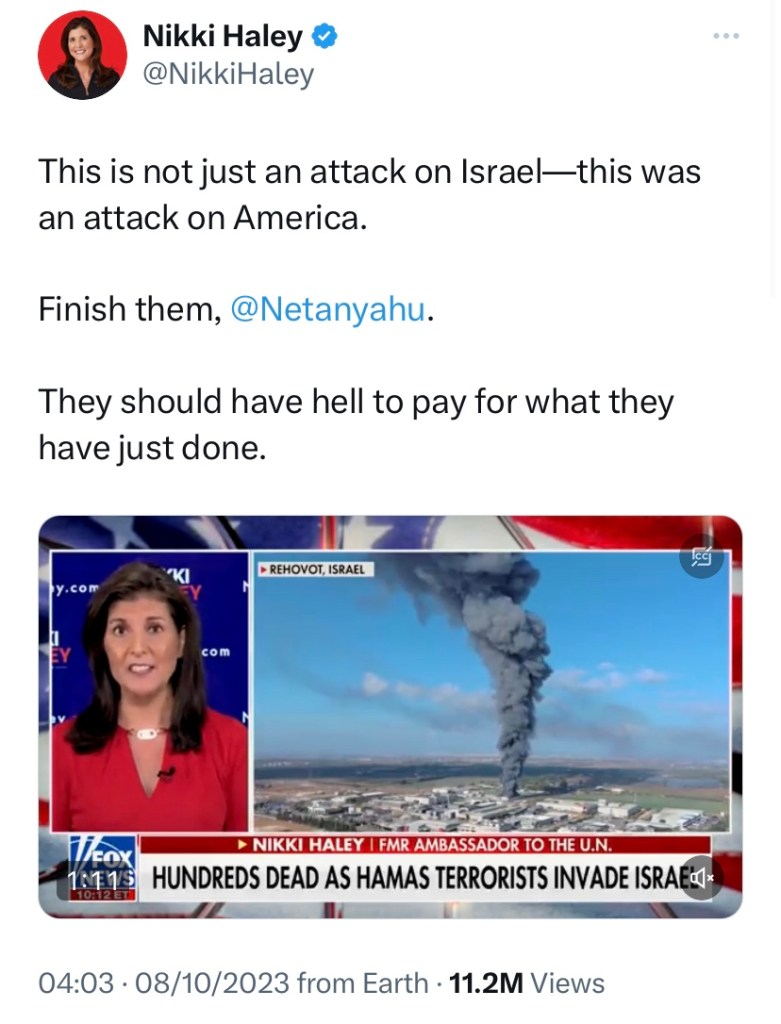Click the 11.2M Views count
The height and width of the screenshot is (1024, 781).
[527, 983]
